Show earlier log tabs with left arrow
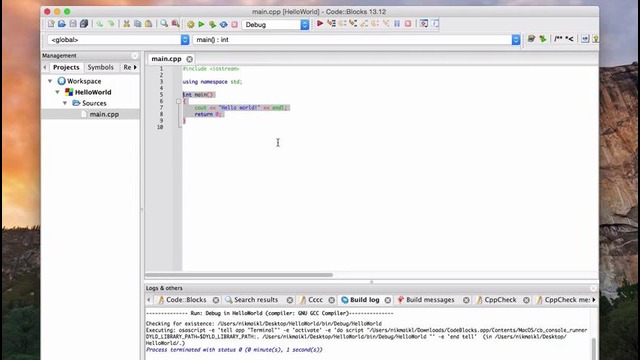Screen dimensions: 640x360 pos(149,300)
